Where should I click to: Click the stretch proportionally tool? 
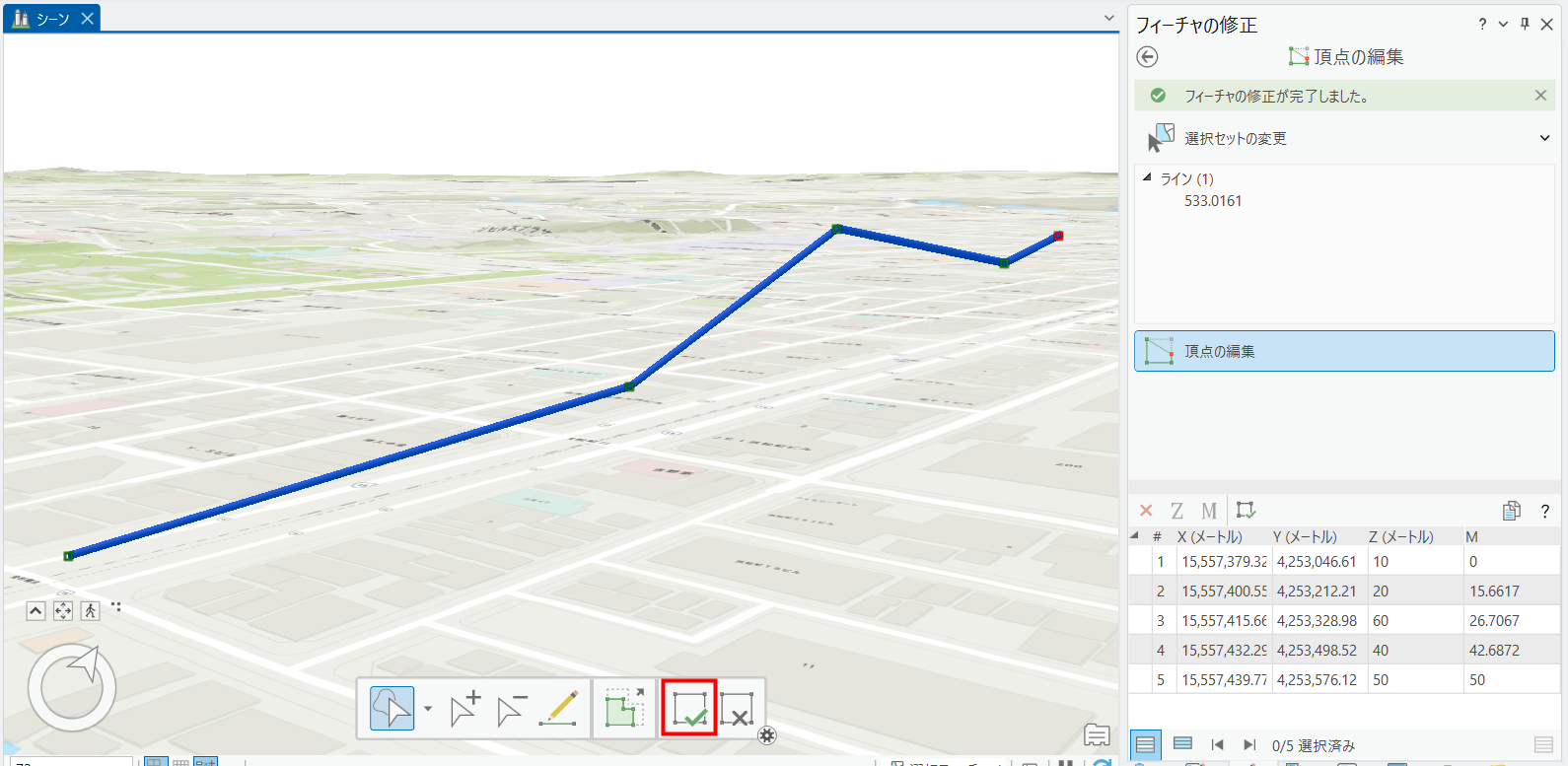[623, 709]
